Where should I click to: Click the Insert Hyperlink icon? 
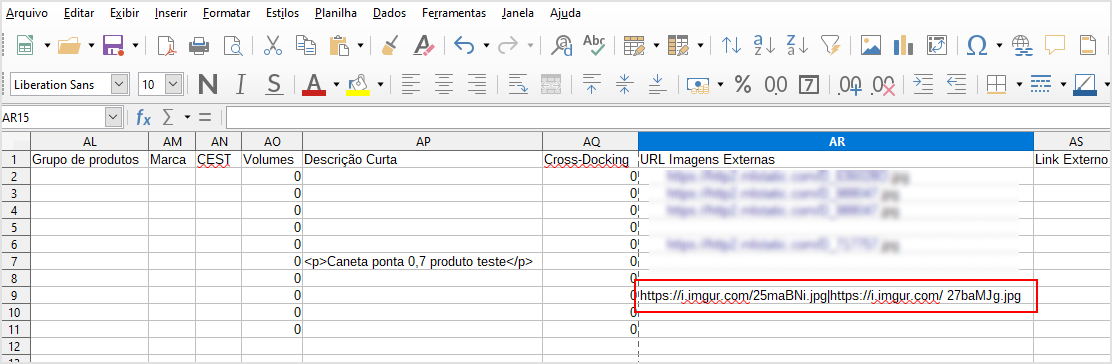click(x=1022, y=47)
